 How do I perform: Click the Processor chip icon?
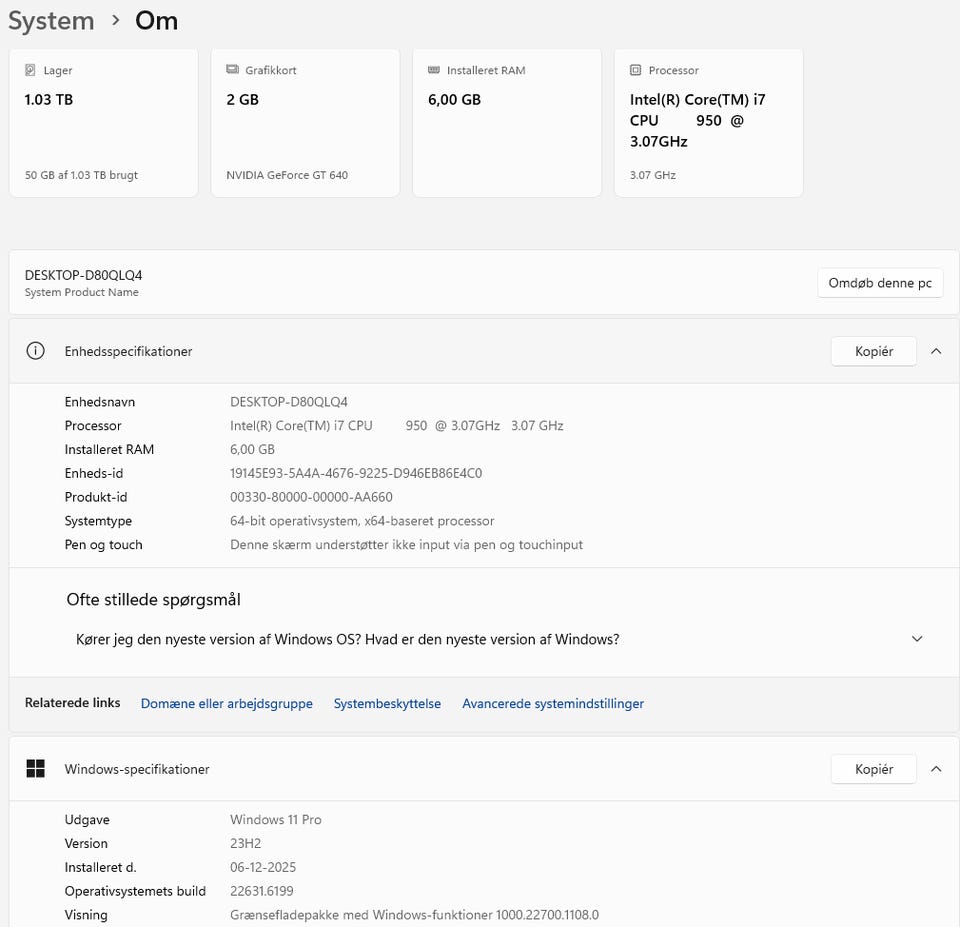(x=636, y=71)
